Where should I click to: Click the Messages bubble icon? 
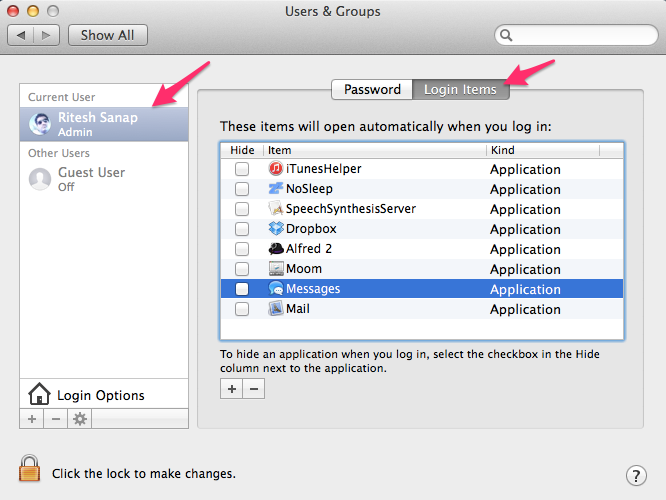click(276, 288)
